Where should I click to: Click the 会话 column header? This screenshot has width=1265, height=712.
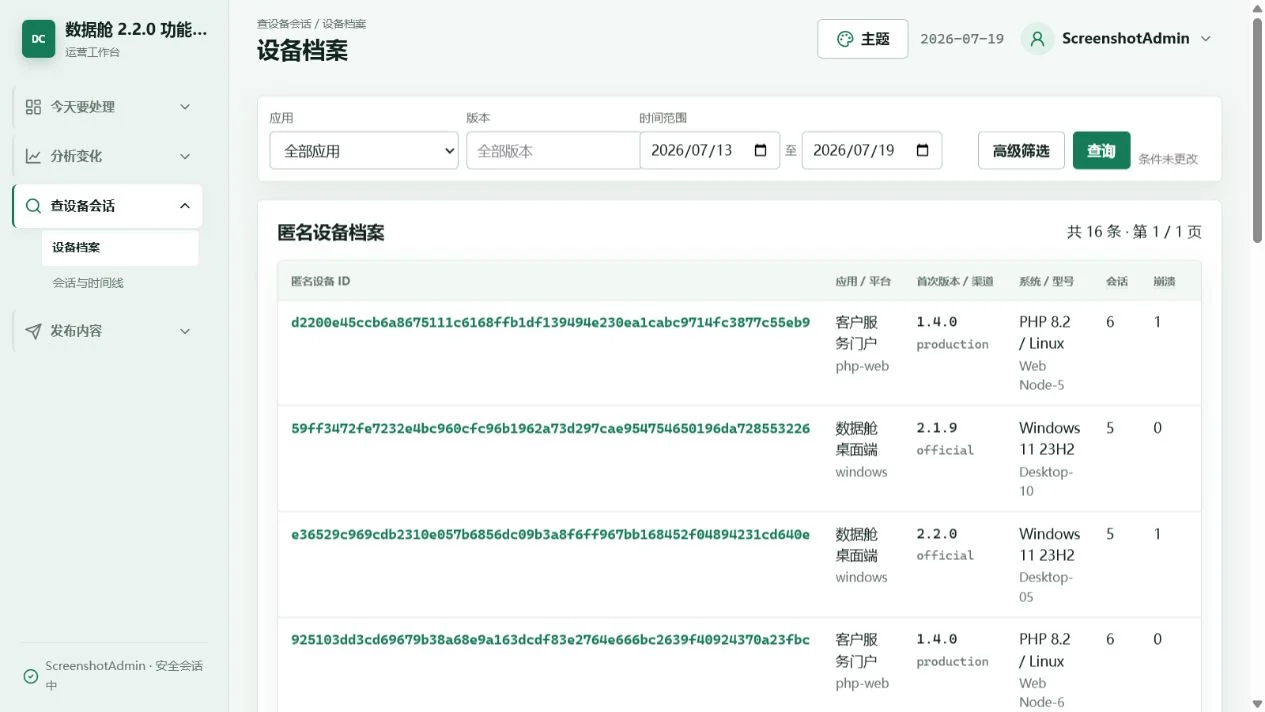point(1117,281)
